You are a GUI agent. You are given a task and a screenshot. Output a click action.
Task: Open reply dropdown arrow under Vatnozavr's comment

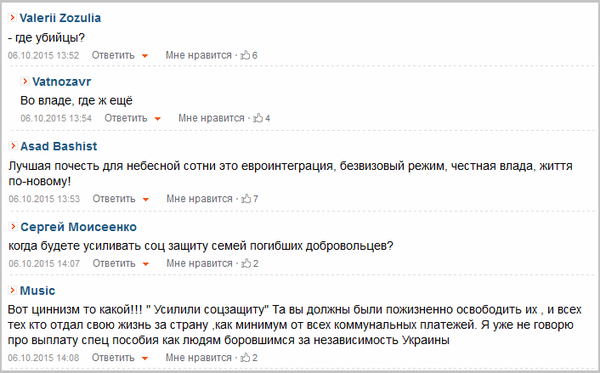pyautogui.click(x=157, y=119)
